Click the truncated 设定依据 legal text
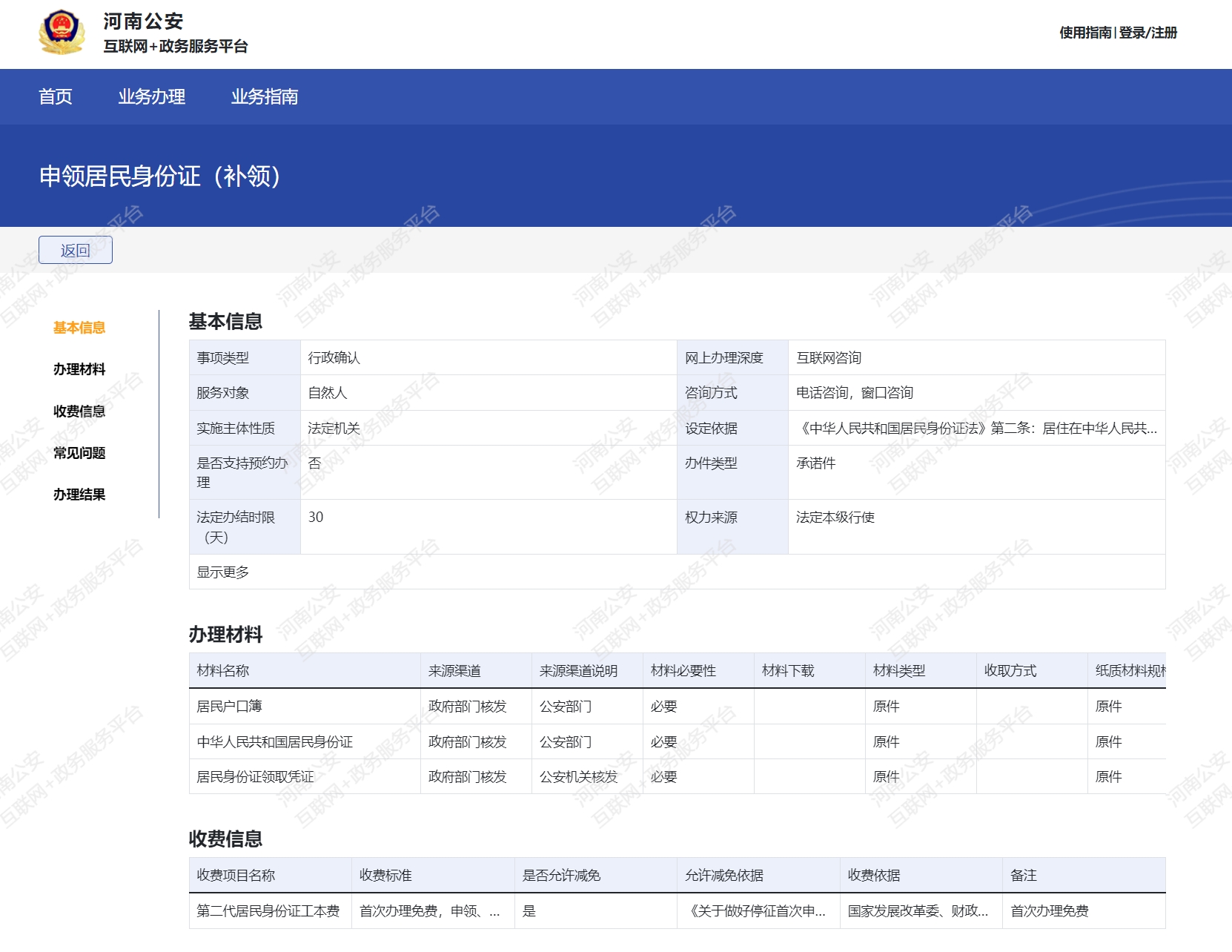 (976, 429)
